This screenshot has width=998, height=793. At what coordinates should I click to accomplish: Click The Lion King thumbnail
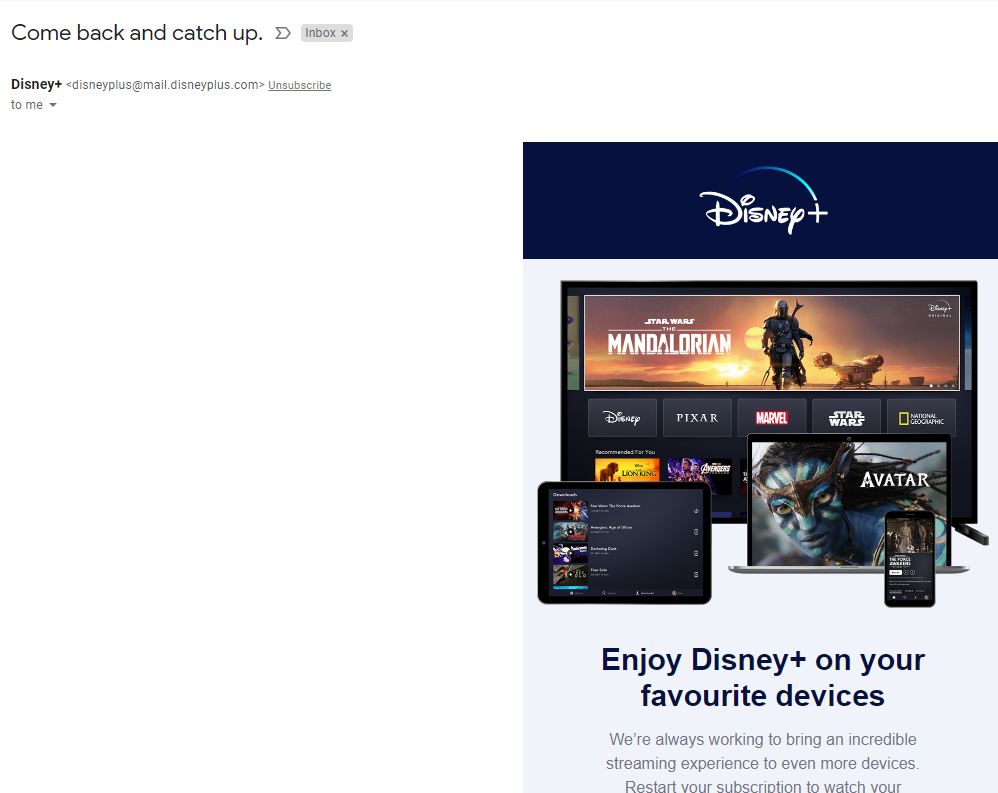(x=627, y=470)
